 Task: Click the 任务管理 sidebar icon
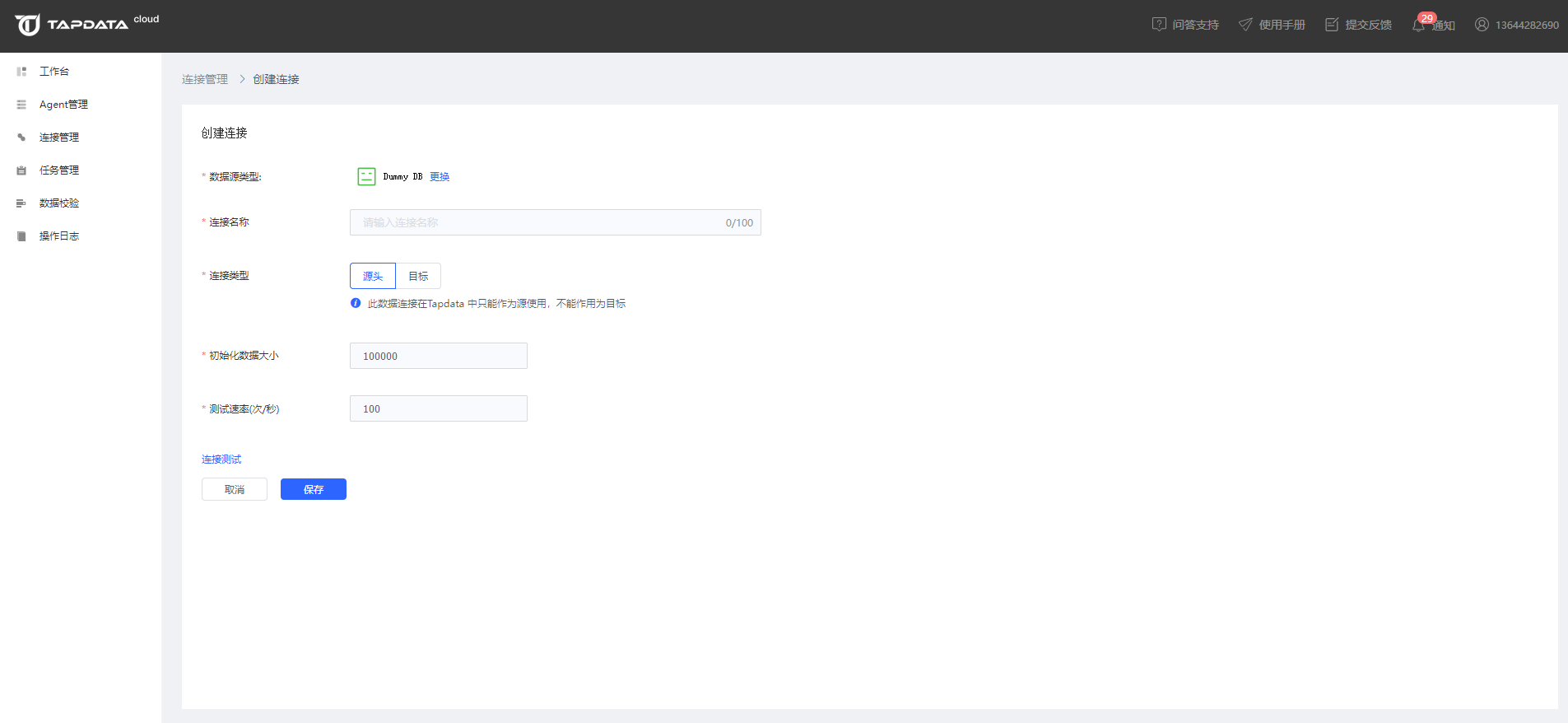(21, 170)
